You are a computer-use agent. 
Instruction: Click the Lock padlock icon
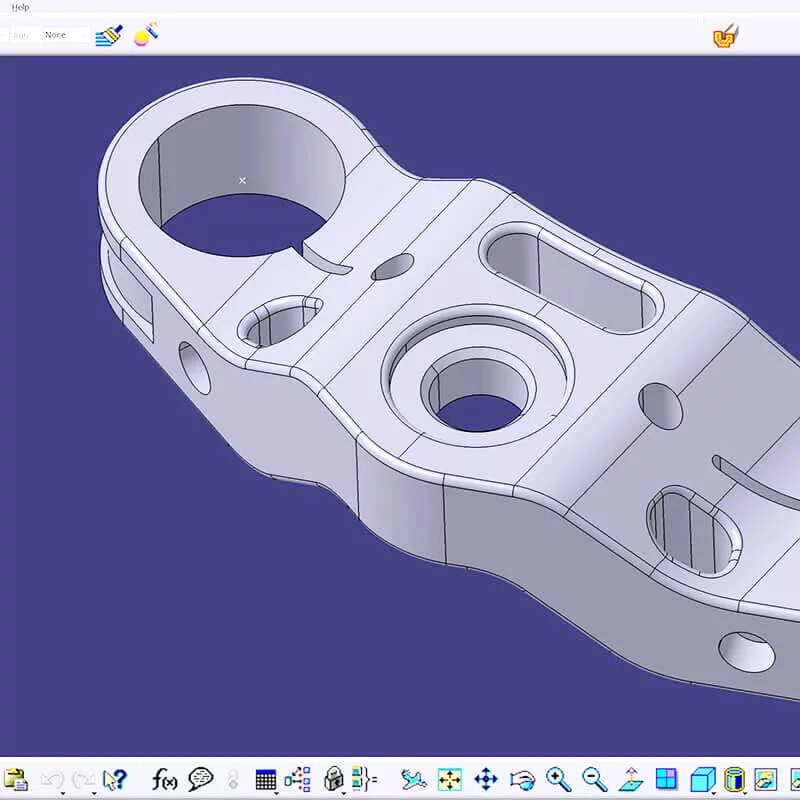point(334,779)
